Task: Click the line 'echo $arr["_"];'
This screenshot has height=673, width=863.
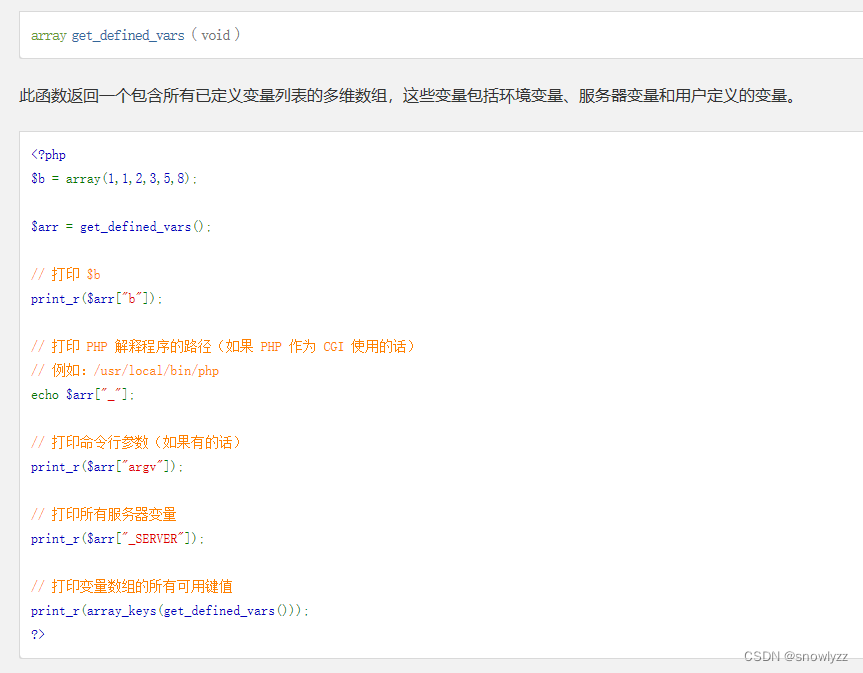Action: [x=83, y=395]
